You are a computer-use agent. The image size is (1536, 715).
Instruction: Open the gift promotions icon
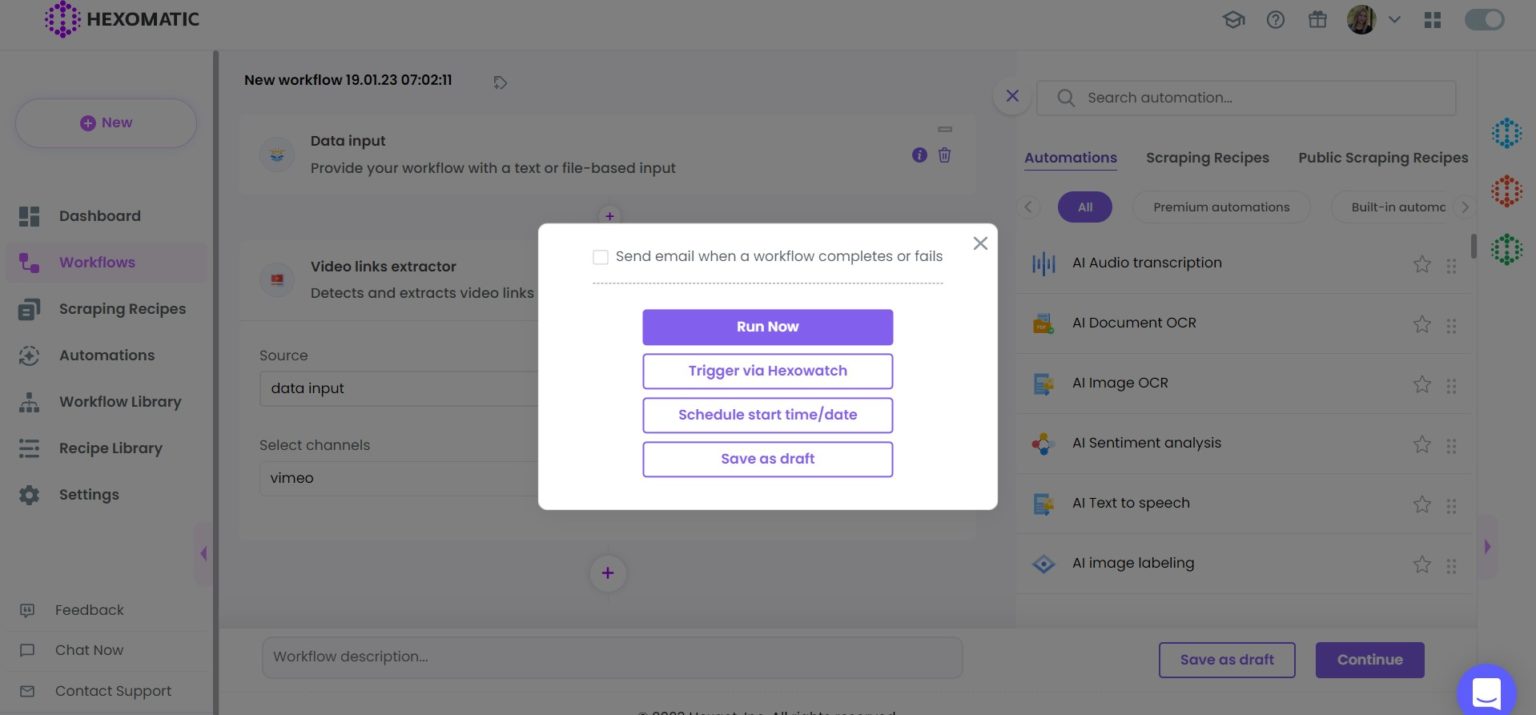[1317, 19]
